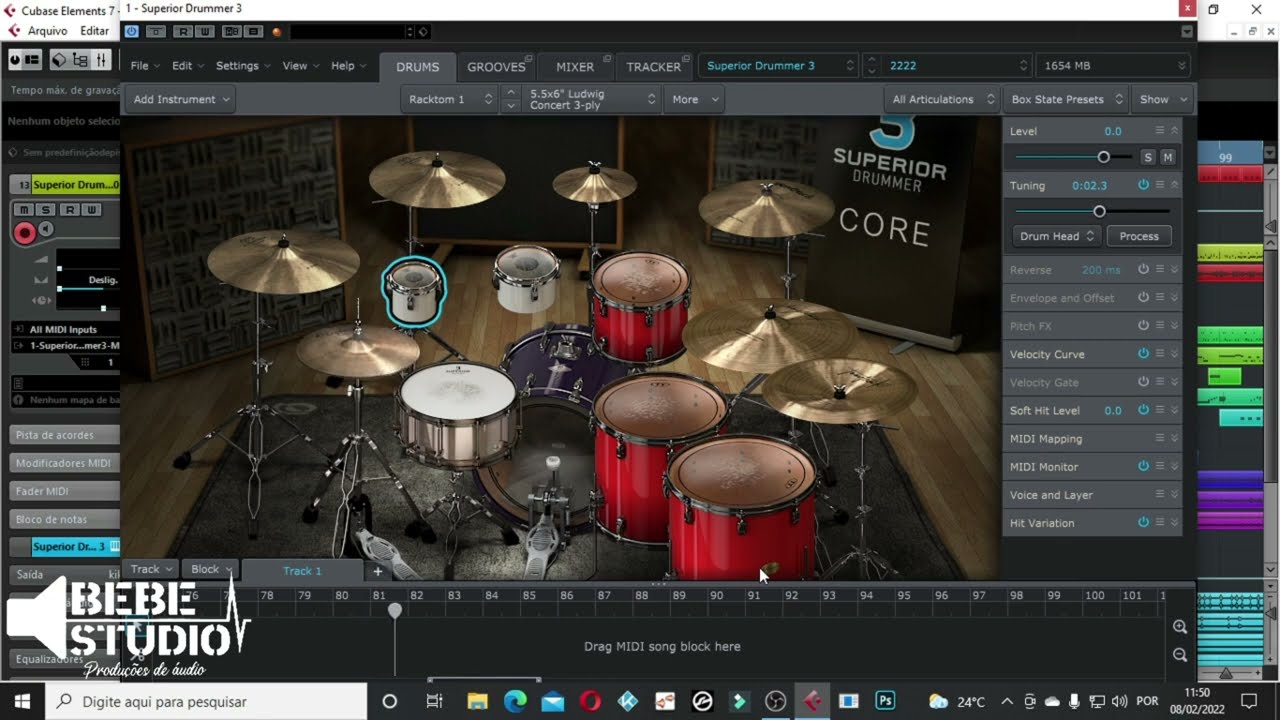Click the Level slider handle
Screen dimensions: 1280x720
[x=1104, y=157]
